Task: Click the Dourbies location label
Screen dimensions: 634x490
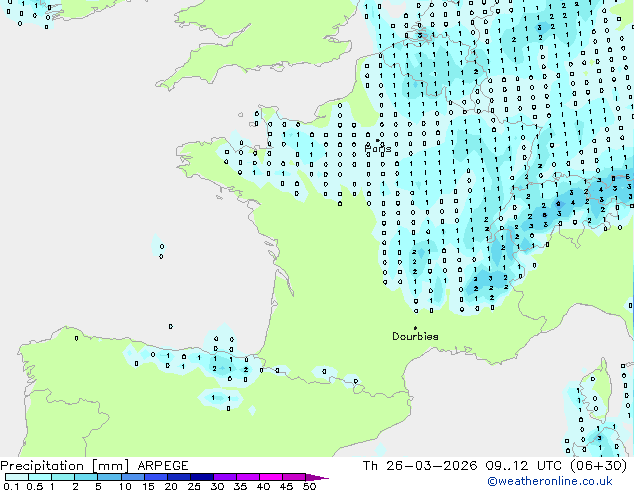Action: 415,336
